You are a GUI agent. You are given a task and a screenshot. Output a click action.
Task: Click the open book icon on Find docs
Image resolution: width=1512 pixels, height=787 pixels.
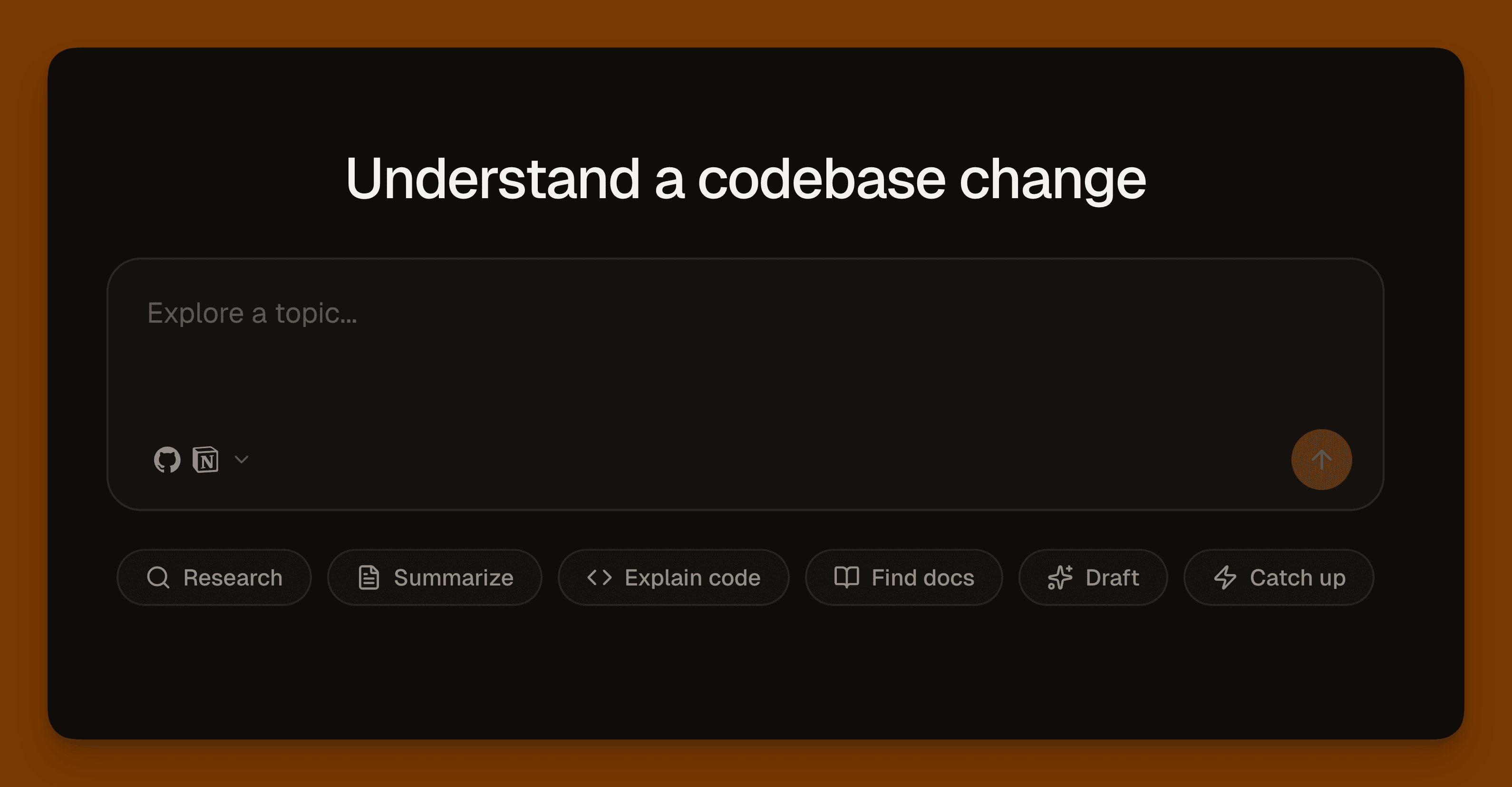point(846,577)
